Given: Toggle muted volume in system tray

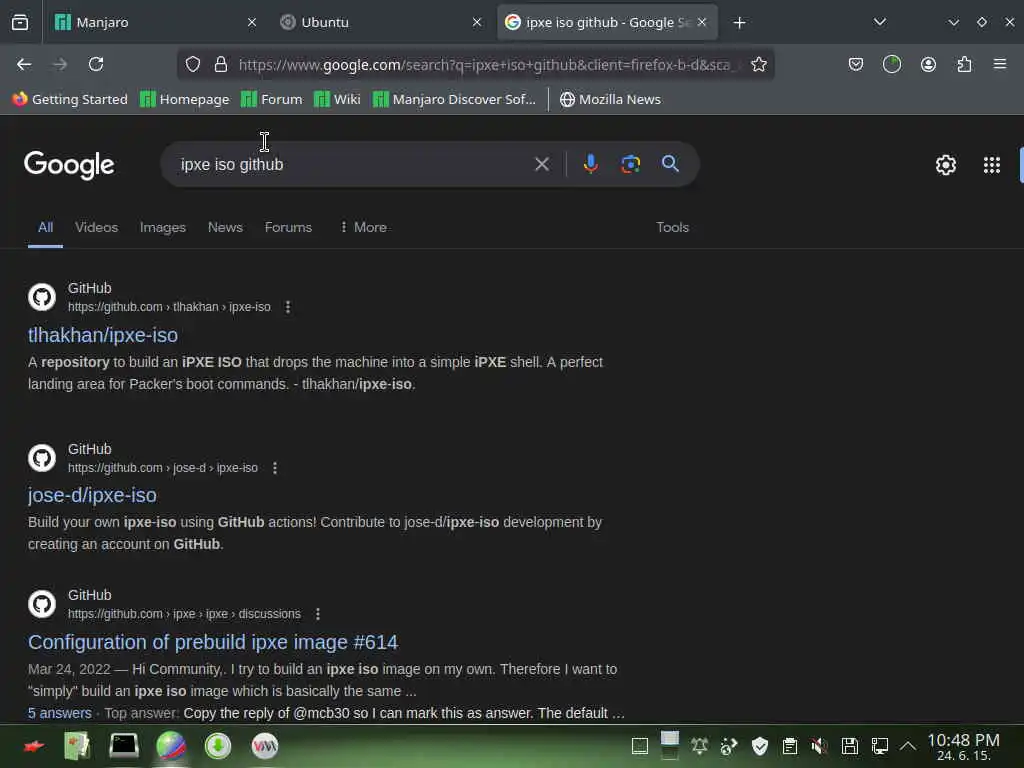Looking at the screenshot, I should [819, 746].
